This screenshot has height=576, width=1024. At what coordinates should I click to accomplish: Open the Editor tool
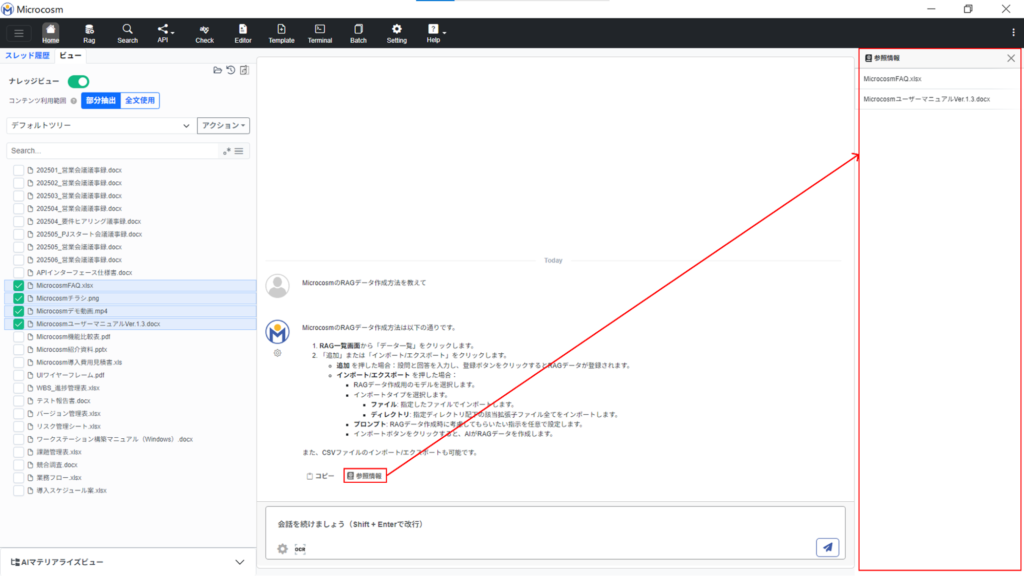tap(243, 33)
